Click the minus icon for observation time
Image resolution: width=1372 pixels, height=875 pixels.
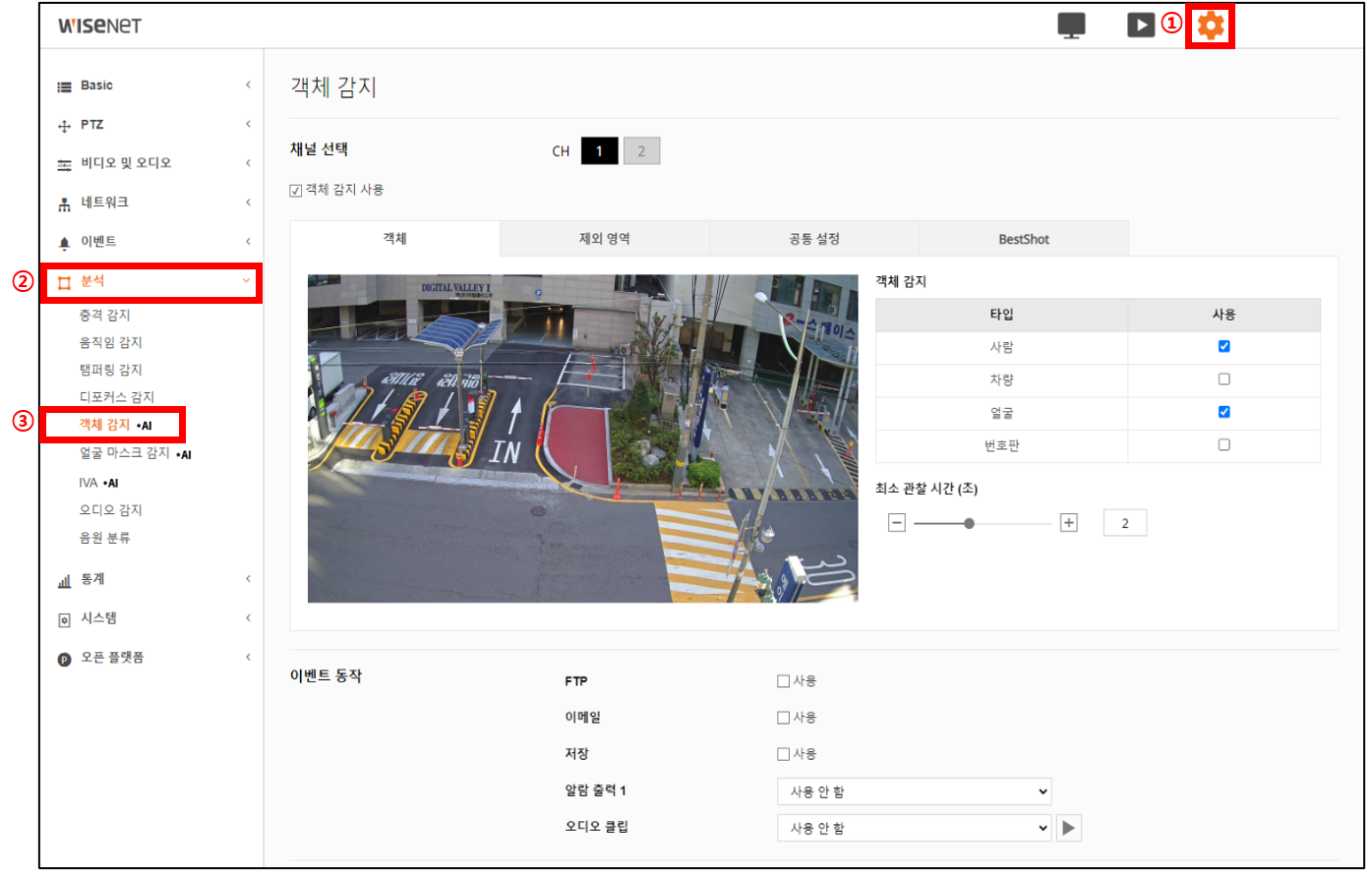pyautogui.click(x=896, y=523)
